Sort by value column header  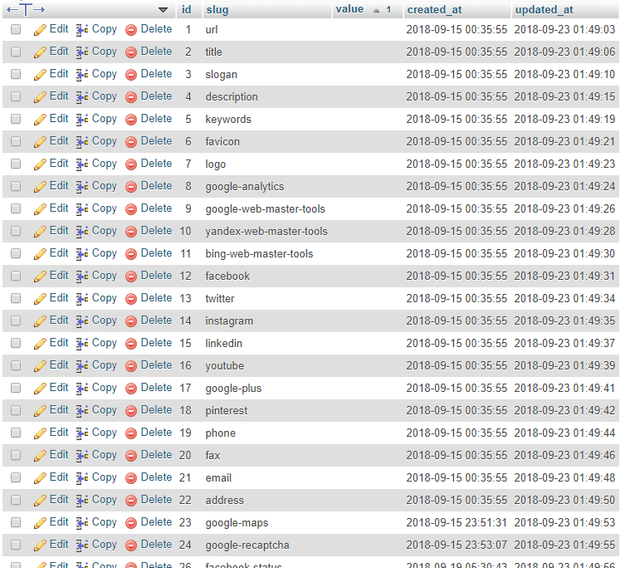349,9
